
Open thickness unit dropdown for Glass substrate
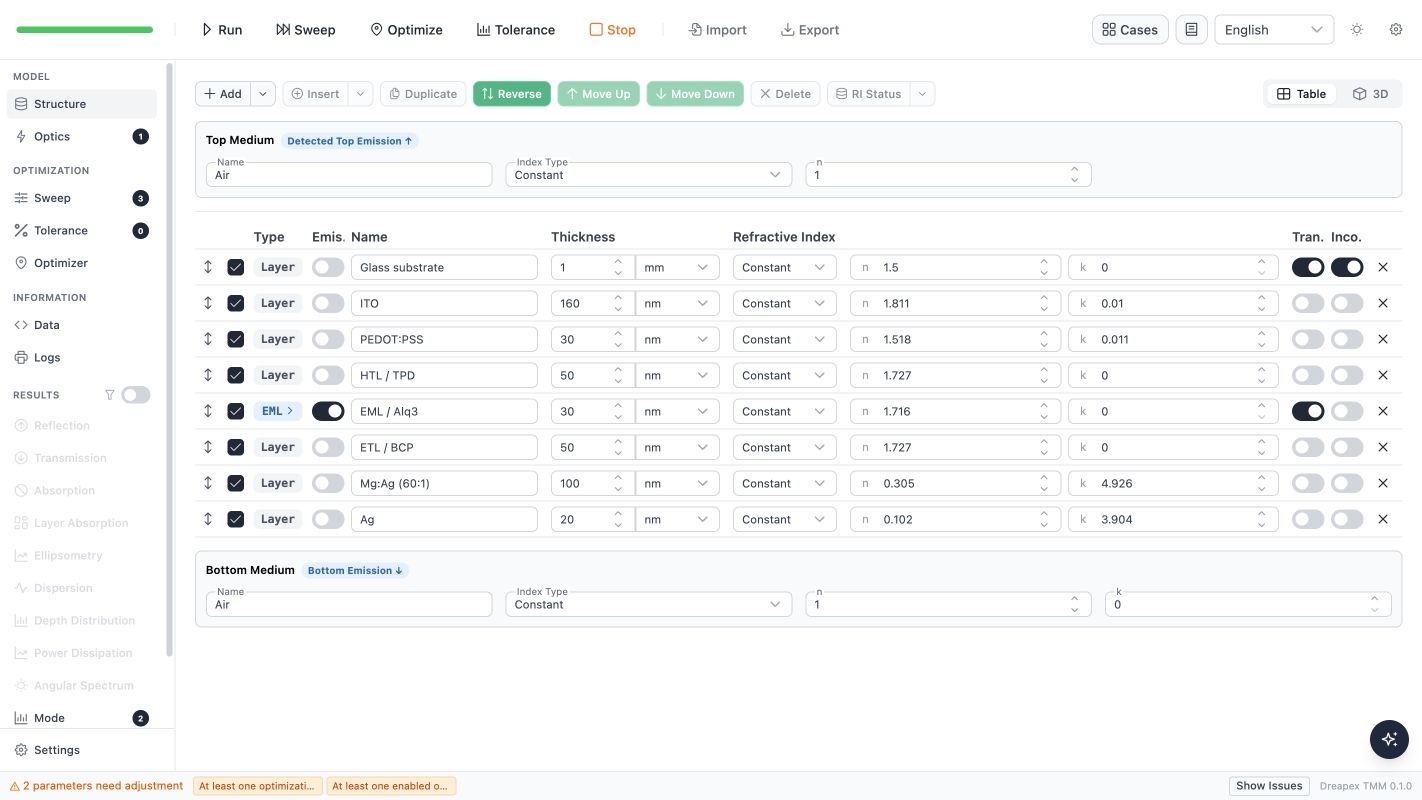pyautogui.click(x=677, y=267)
